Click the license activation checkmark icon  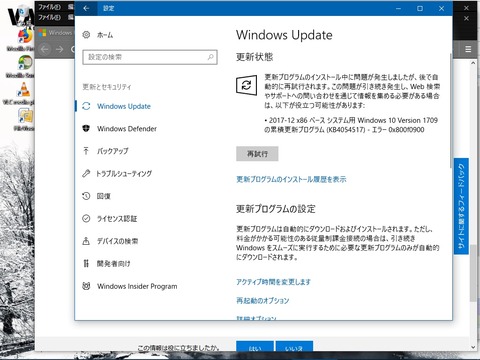click(x=86, y=218)
